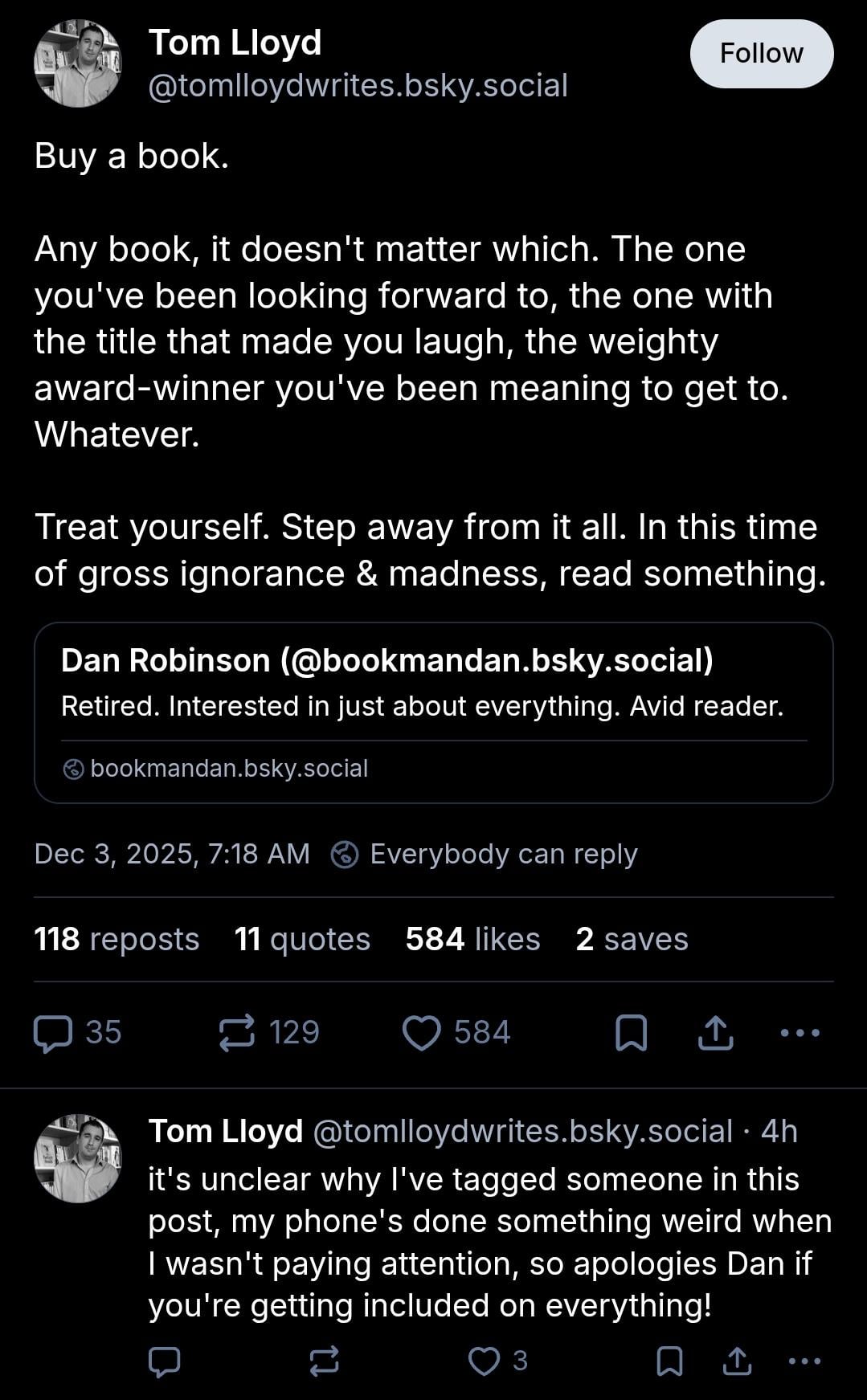Open main post's three-dot options menu

pyautogui.click(x=800, y=1033)
